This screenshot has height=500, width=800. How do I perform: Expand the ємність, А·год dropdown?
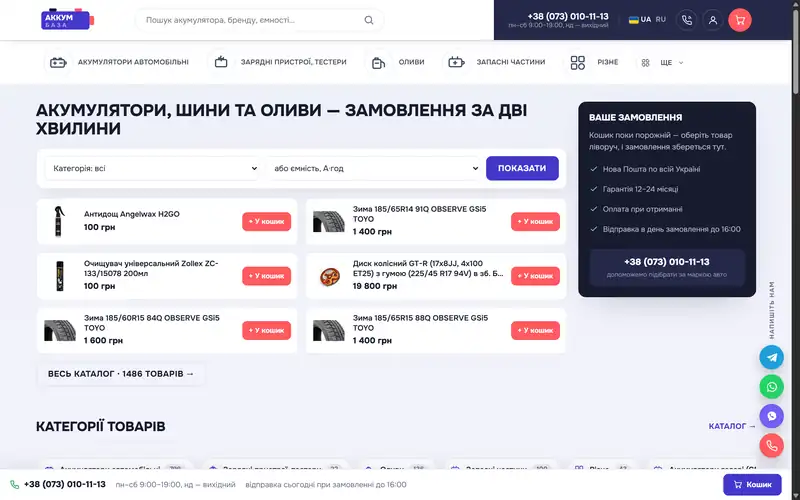(374, 168)
